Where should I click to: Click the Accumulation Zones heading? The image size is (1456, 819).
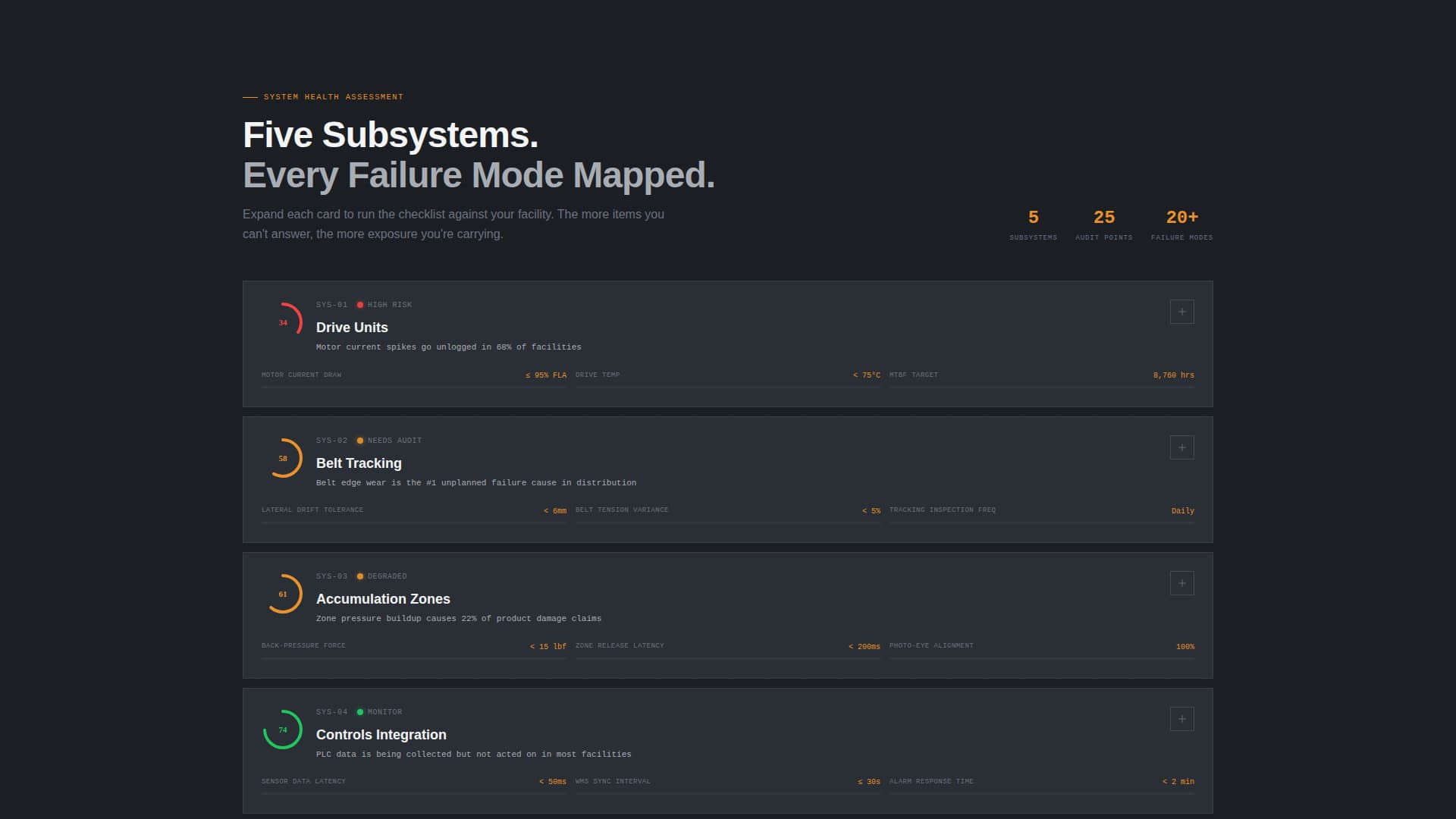click(x=383, y=599)
